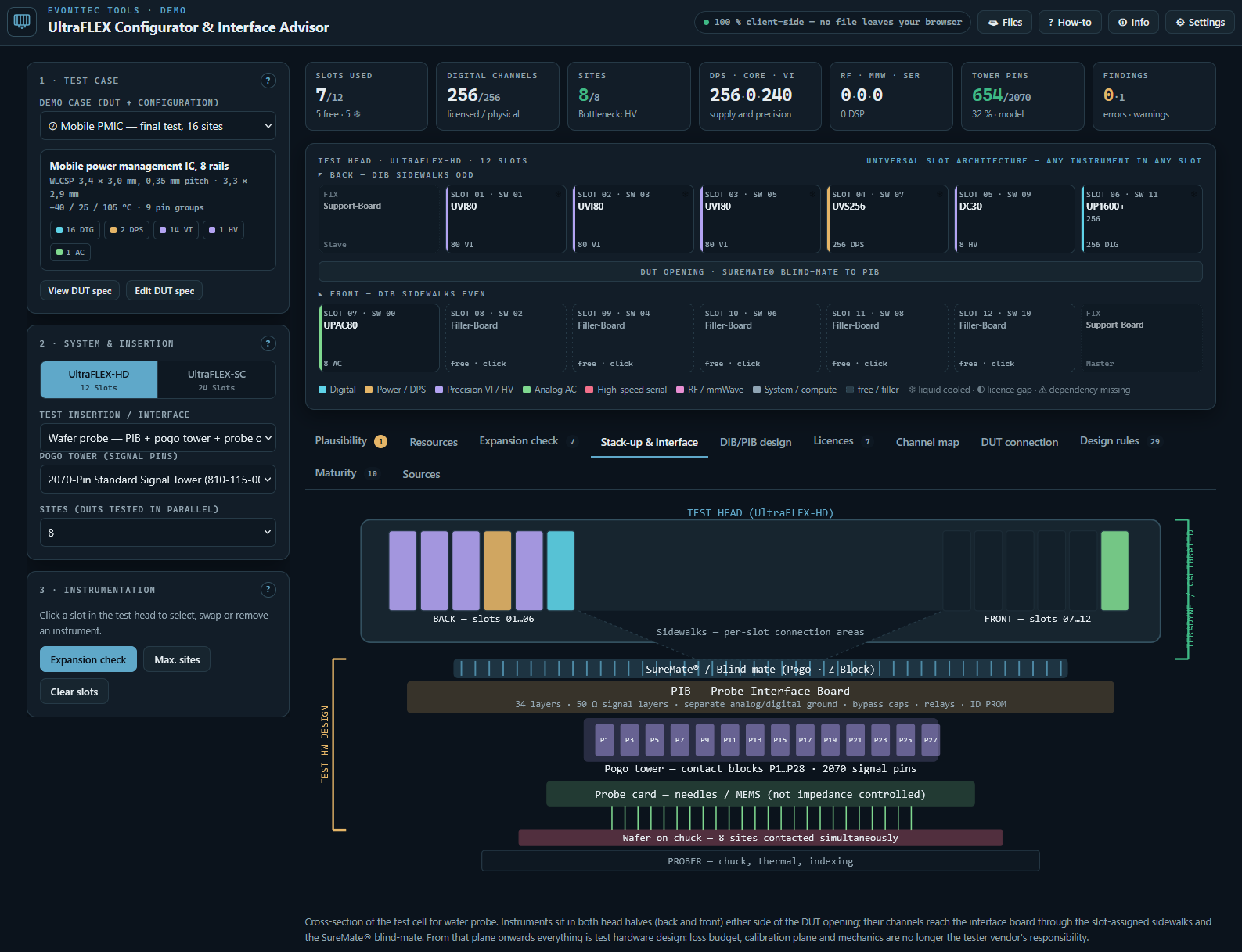Screen dimensions: 1242x952
Task: Click the Analog AC legend swatch
Action: (x=527, y=390)
